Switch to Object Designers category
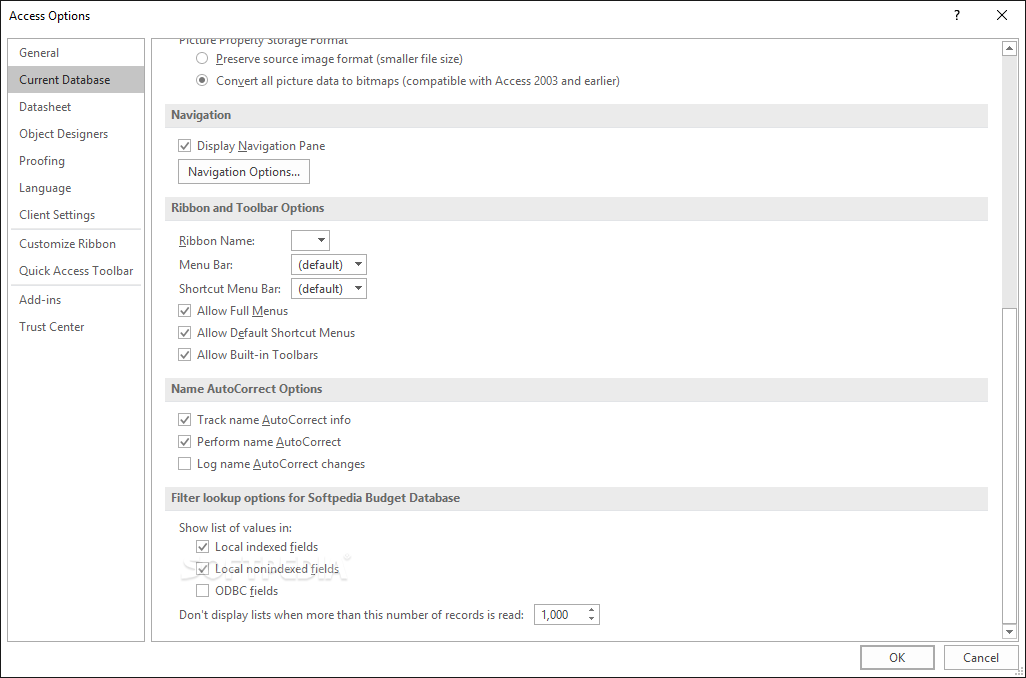 [76, 134]
